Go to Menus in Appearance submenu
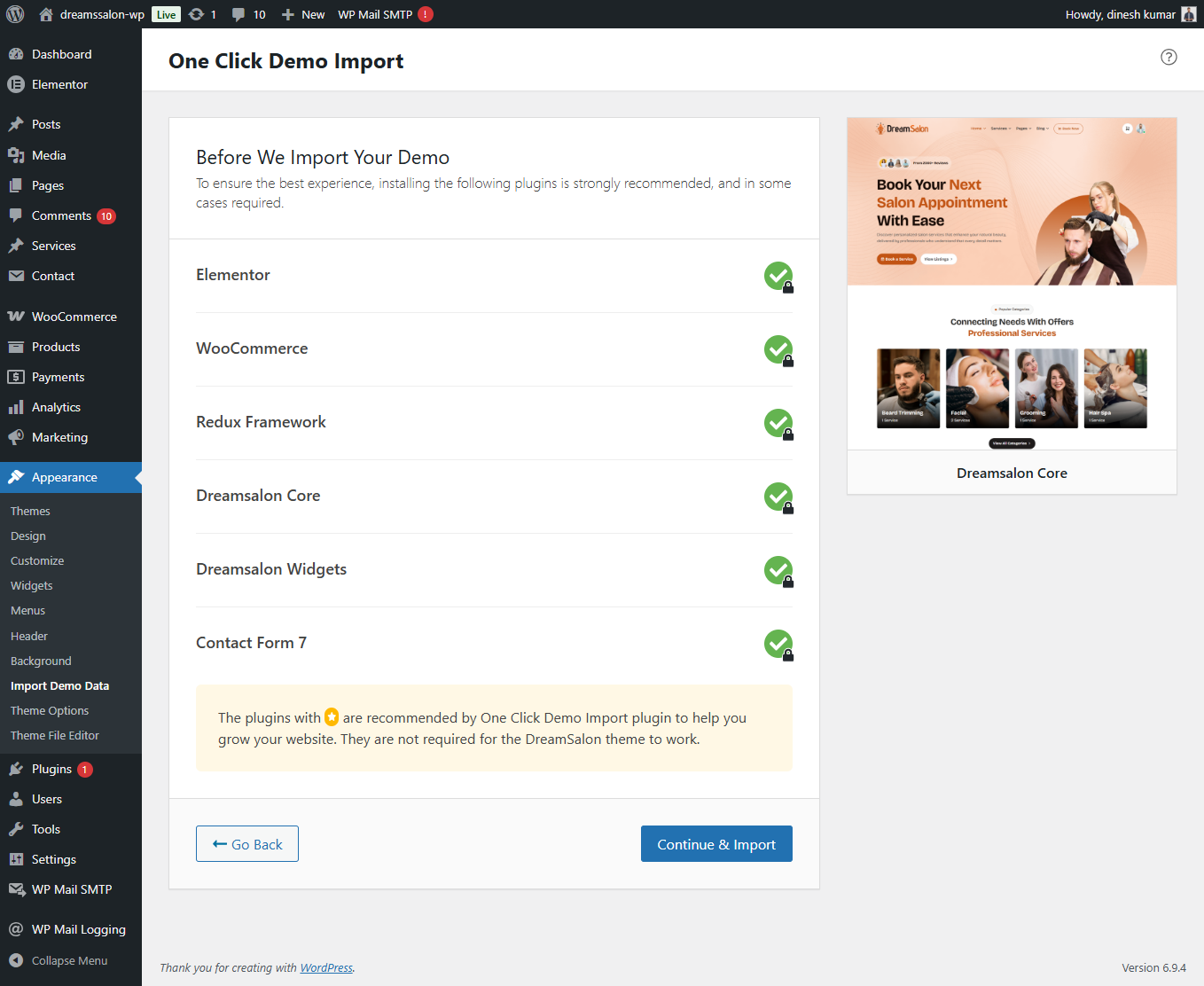 tap(27, 610)
